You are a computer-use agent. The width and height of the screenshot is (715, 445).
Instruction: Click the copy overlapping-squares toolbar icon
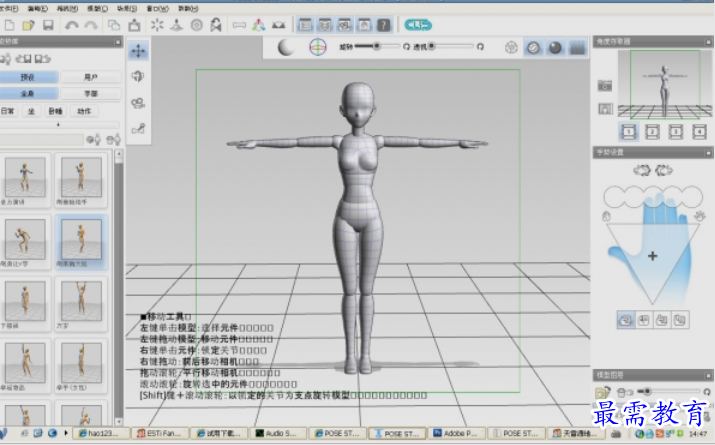(114, 25)
